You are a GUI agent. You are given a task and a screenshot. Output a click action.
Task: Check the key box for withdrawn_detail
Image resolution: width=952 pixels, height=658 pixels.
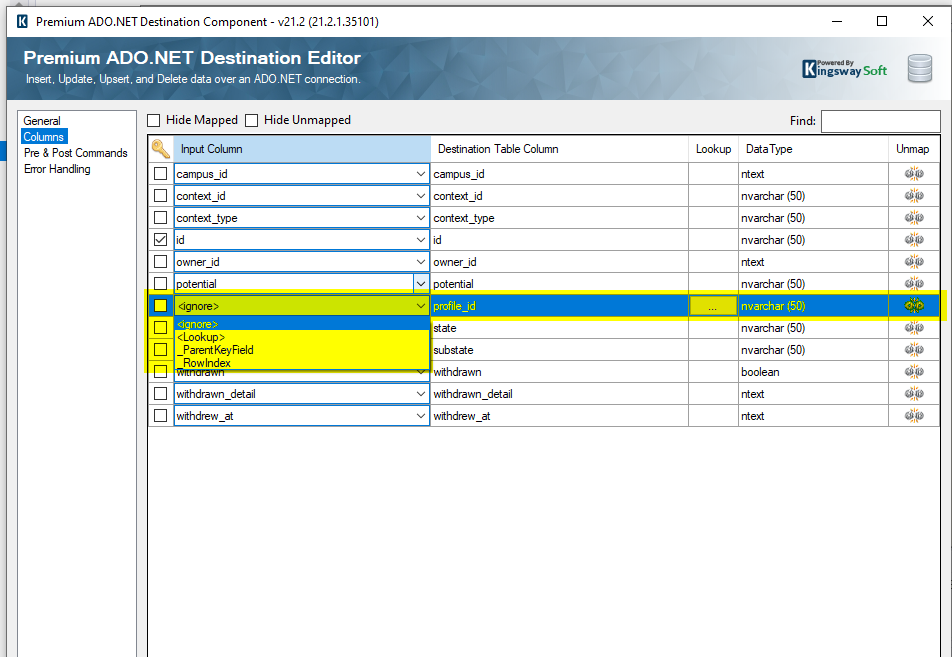(x=160, y=393)
